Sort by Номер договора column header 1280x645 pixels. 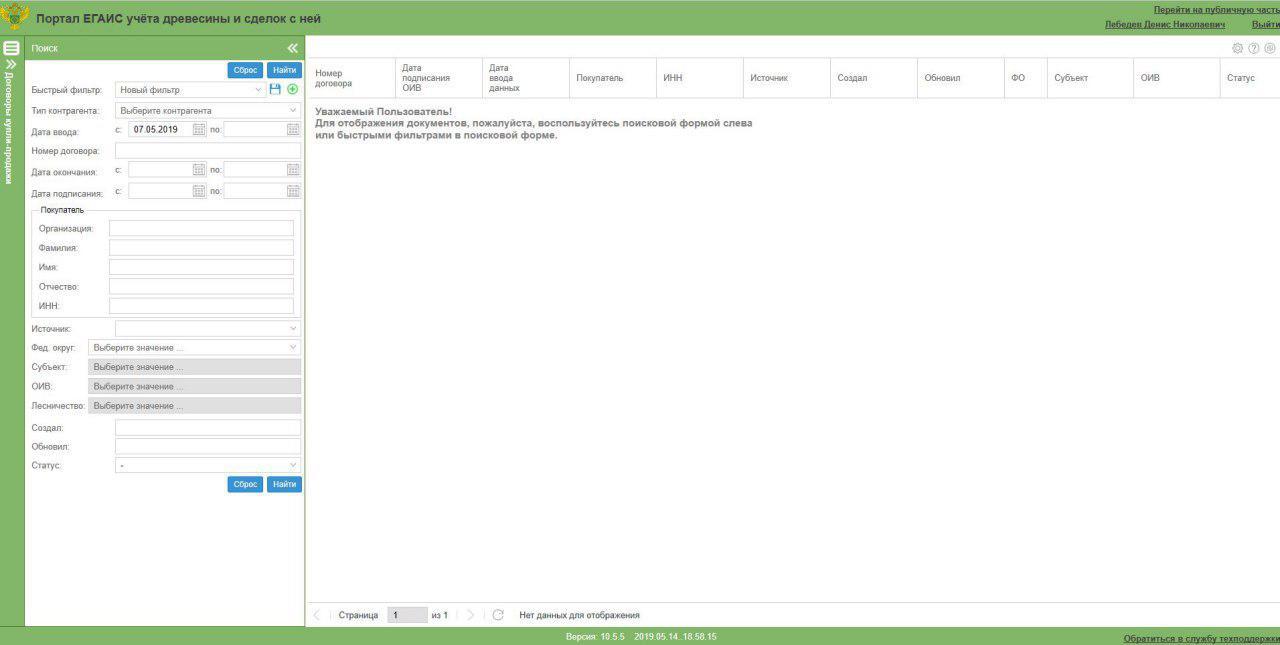point(350,78)
